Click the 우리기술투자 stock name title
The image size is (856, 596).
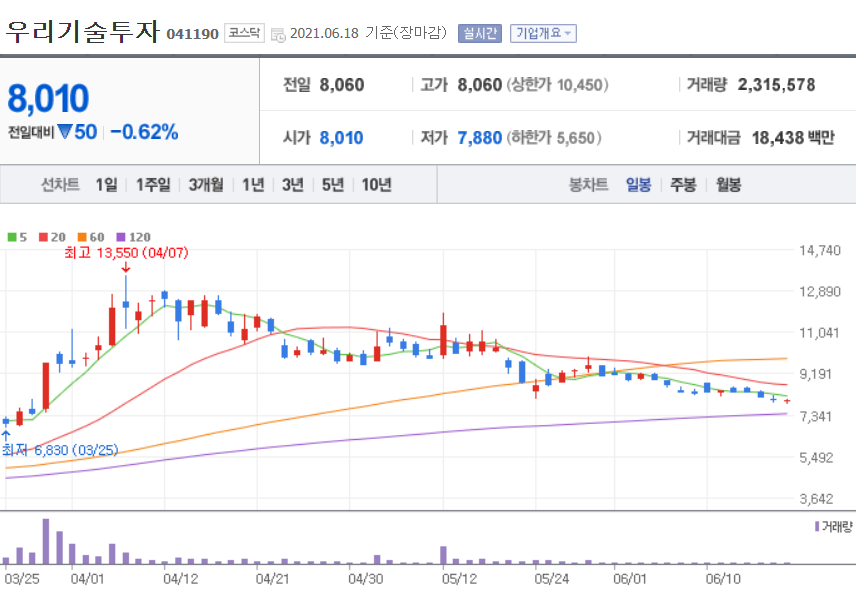pyautogui.click(x=82, y=32)
